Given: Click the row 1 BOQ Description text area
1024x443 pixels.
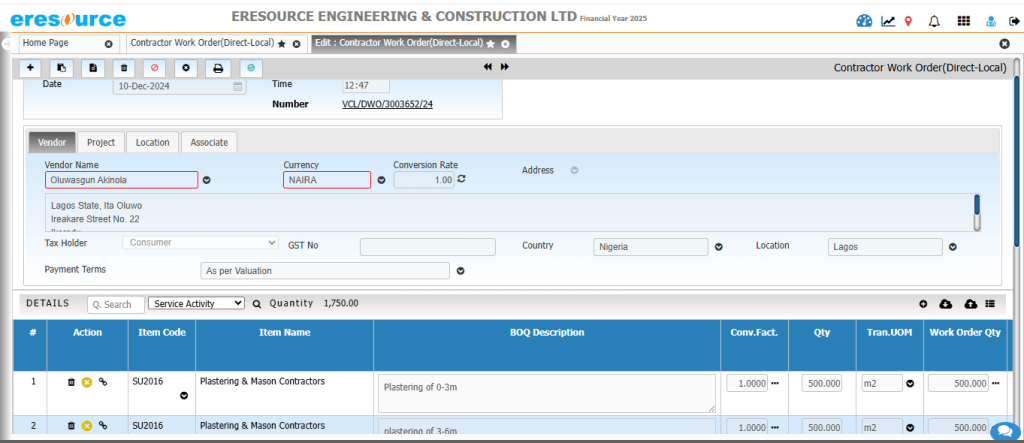Looking at the screenshot, I should point(547,393).
